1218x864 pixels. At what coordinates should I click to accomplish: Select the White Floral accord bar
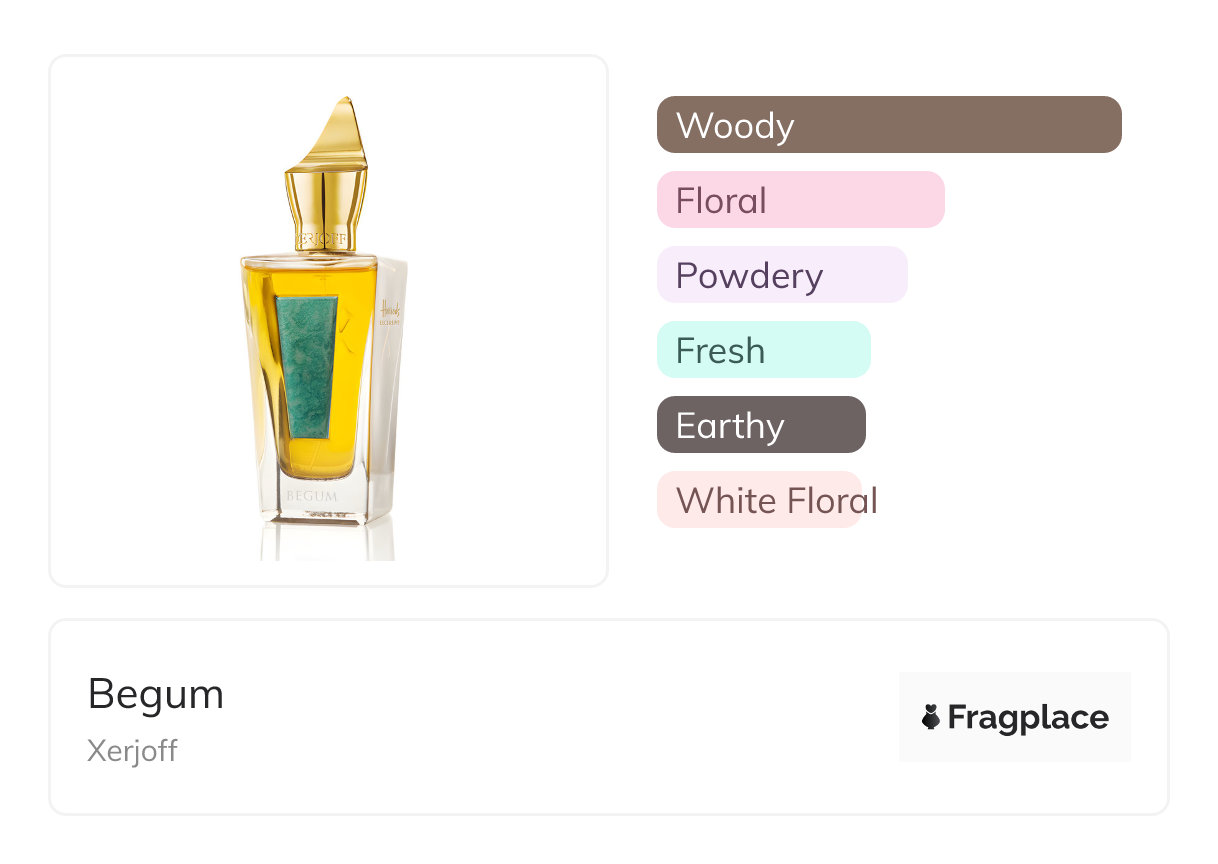point(759,500)
